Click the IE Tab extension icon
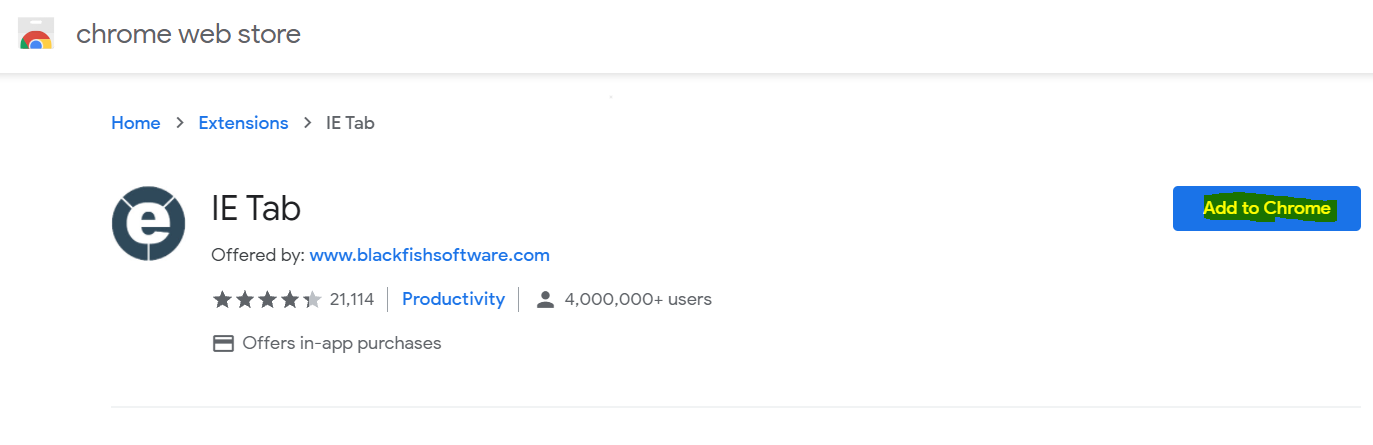The height and width of the screenshot is (445, 1373). pyautogui.click(x=149, y=223)
